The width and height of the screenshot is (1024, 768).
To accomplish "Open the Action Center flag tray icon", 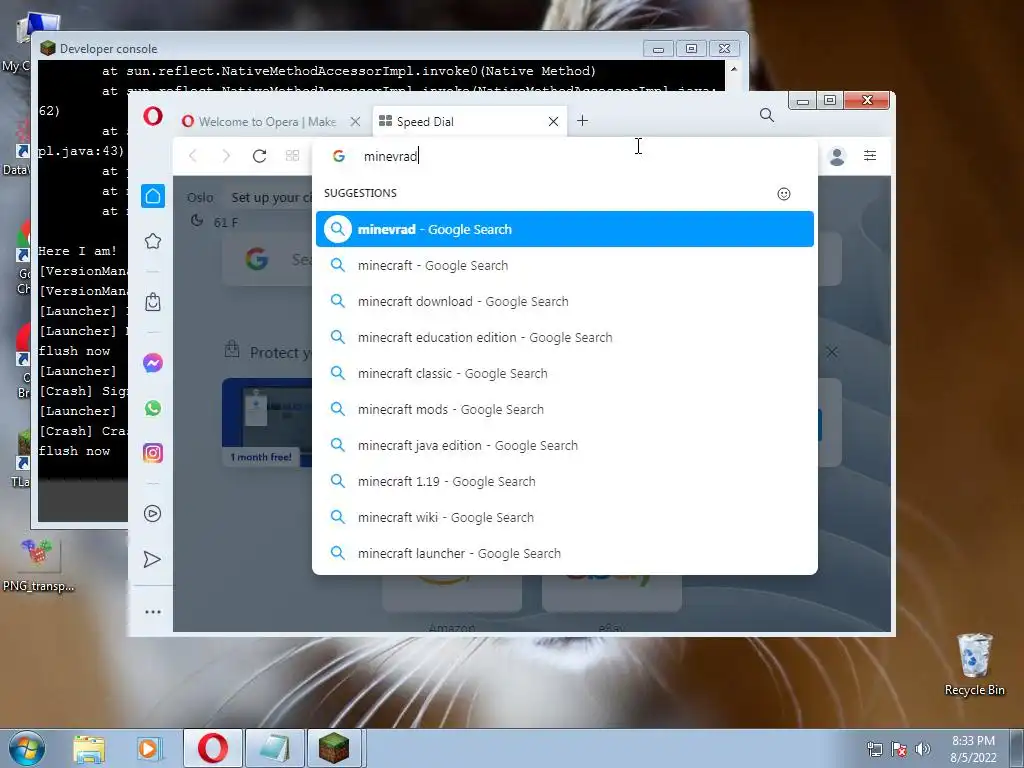I will click(x=899, y=749).
